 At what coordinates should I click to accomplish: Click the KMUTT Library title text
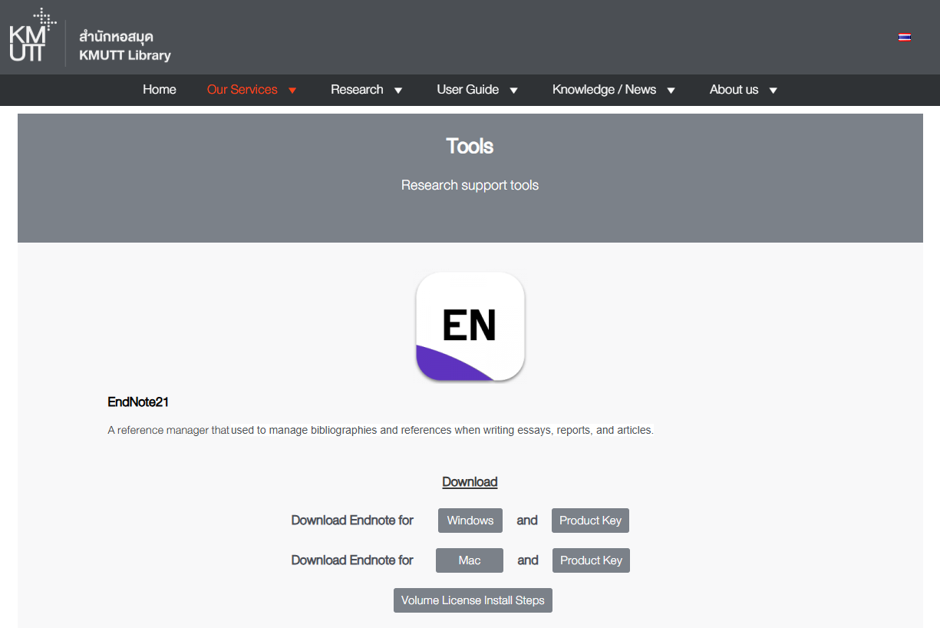coord(125,55)
